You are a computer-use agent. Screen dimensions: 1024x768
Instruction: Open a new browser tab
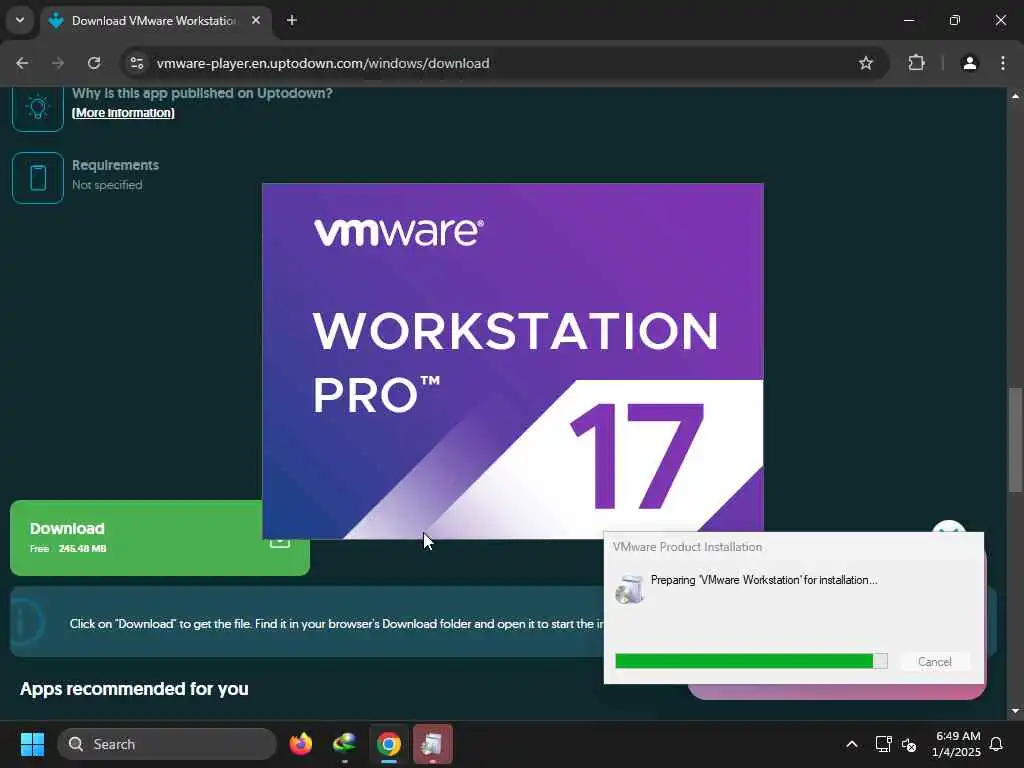[x=292, y=21]
